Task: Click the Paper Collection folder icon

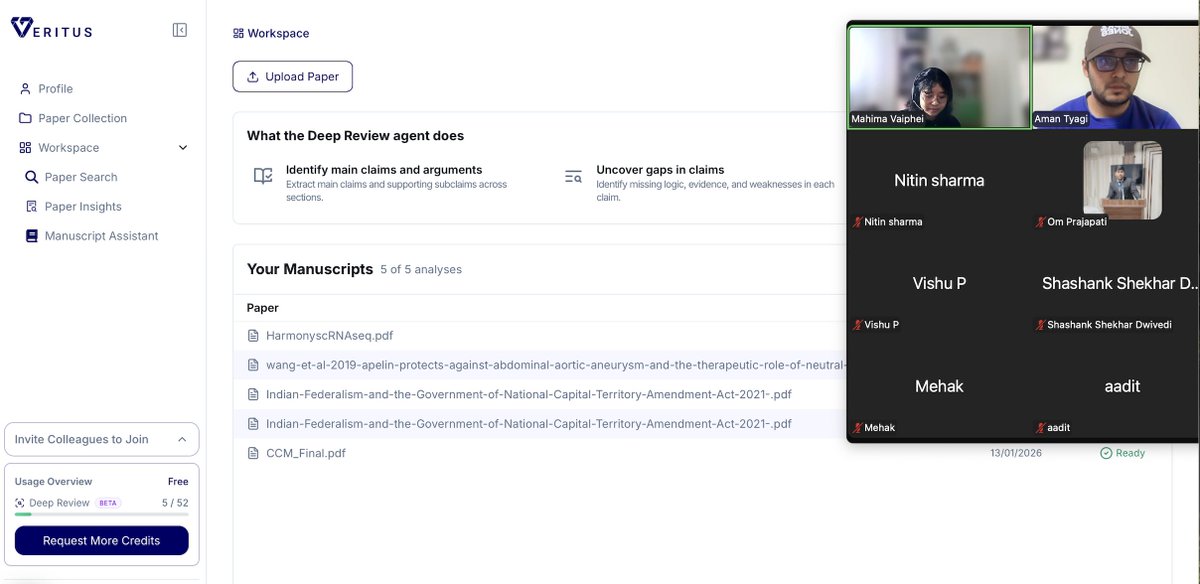Action: point(25,118)
